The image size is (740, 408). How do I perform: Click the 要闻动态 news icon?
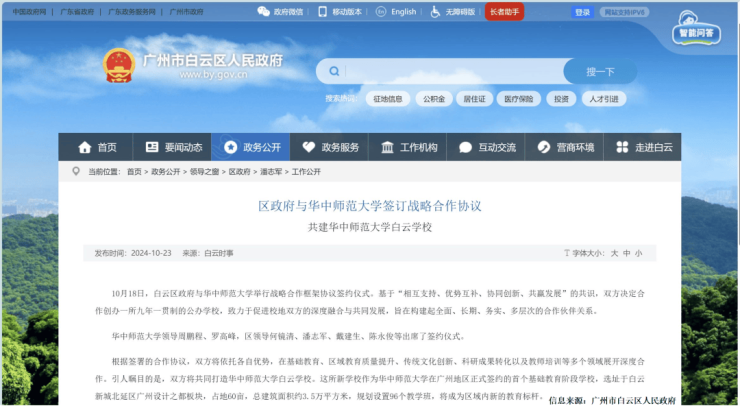coord(152,147)
